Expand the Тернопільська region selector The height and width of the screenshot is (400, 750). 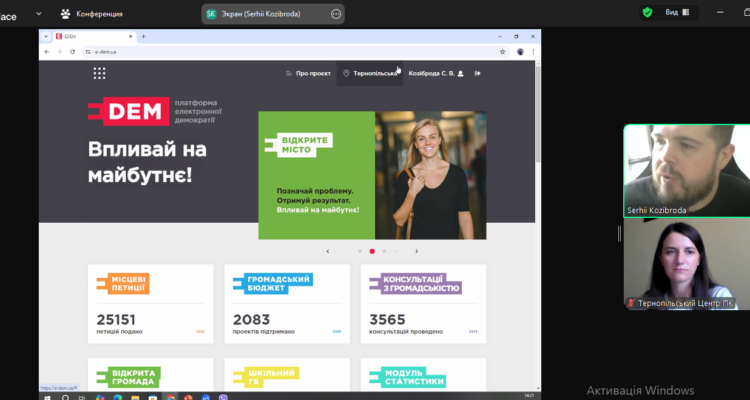click(370, 73)
